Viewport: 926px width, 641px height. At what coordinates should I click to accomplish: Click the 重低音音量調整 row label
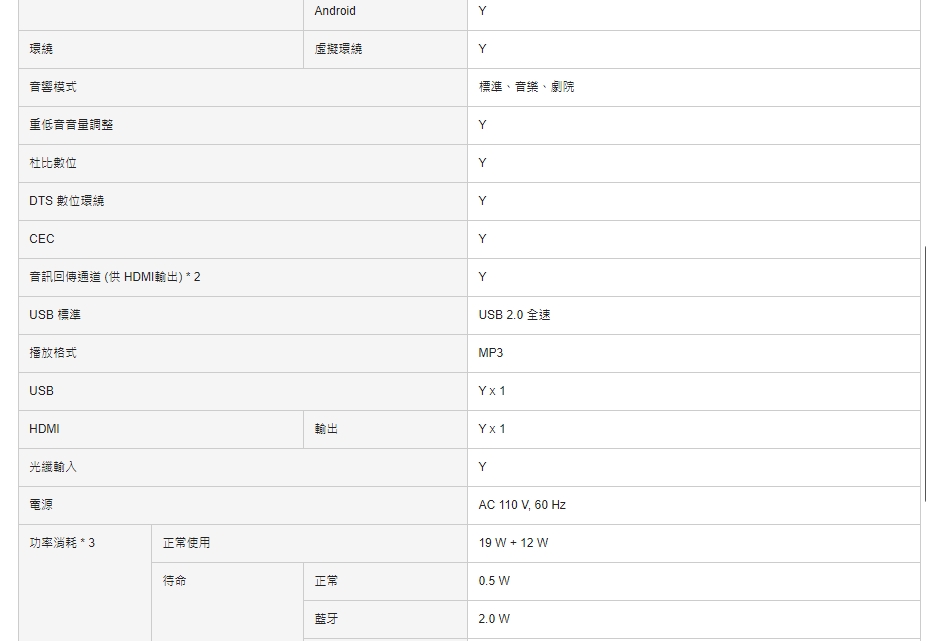click(71, 125)
